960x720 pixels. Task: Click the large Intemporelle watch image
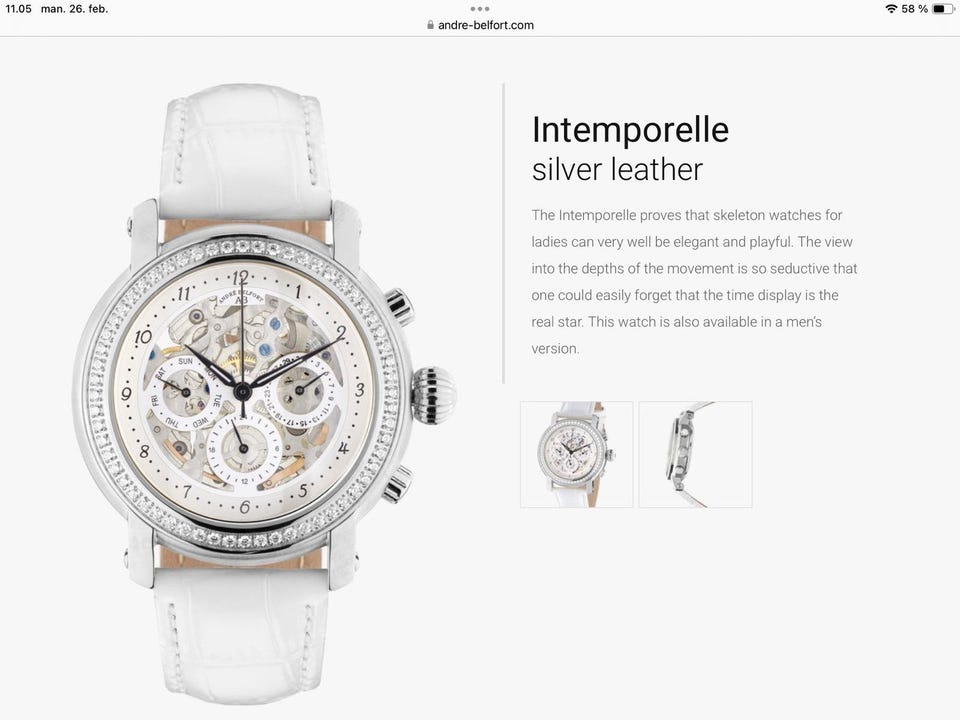click(264, 394)
